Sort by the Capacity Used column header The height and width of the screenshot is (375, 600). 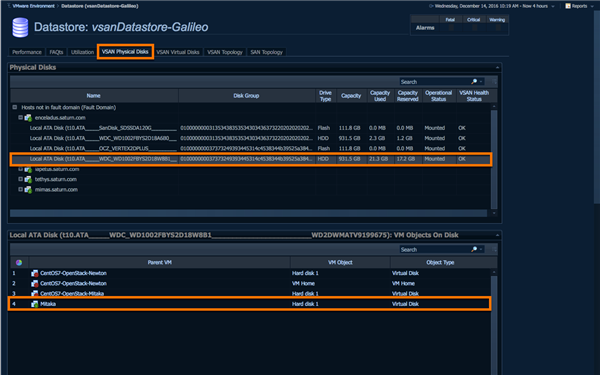point(380,96)
